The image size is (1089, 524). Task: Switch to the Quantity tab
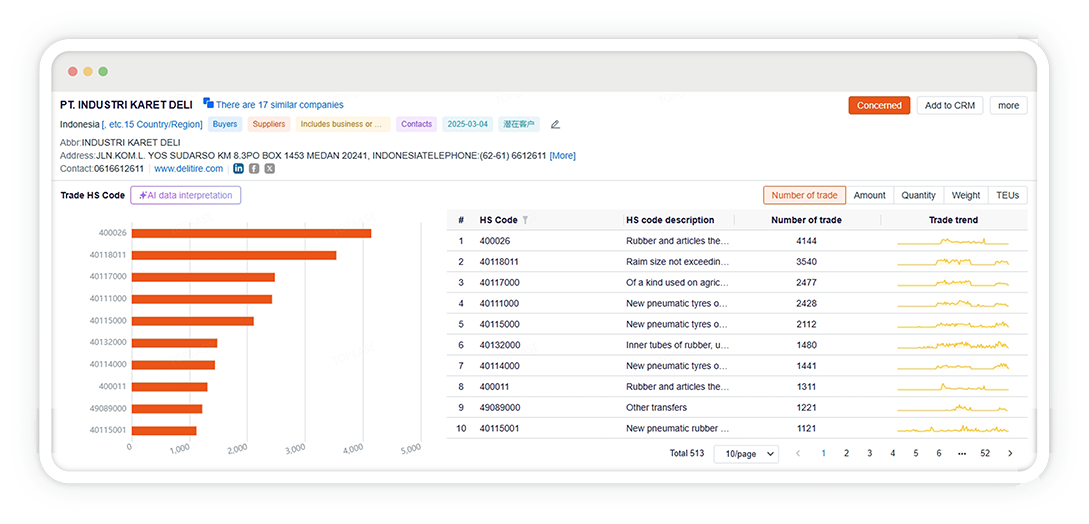tap(918, 195)
